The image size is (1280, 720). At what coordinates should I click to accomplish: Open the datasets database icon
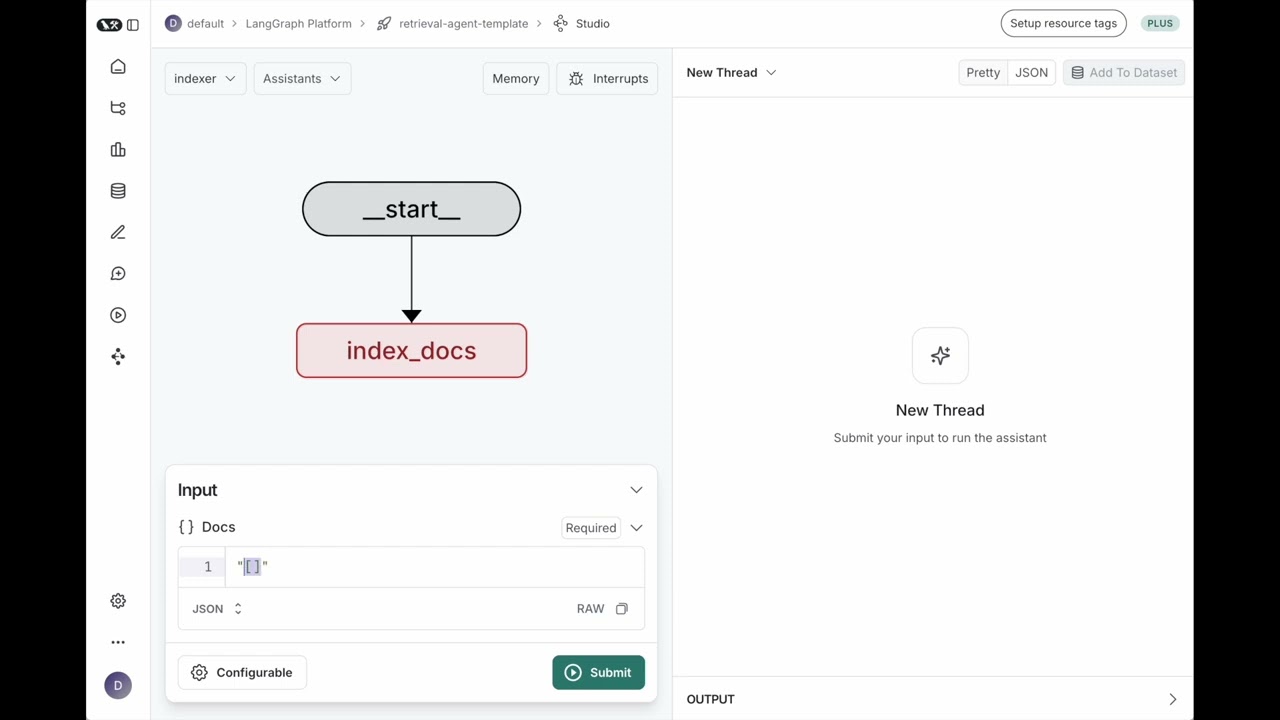point(118,191)
